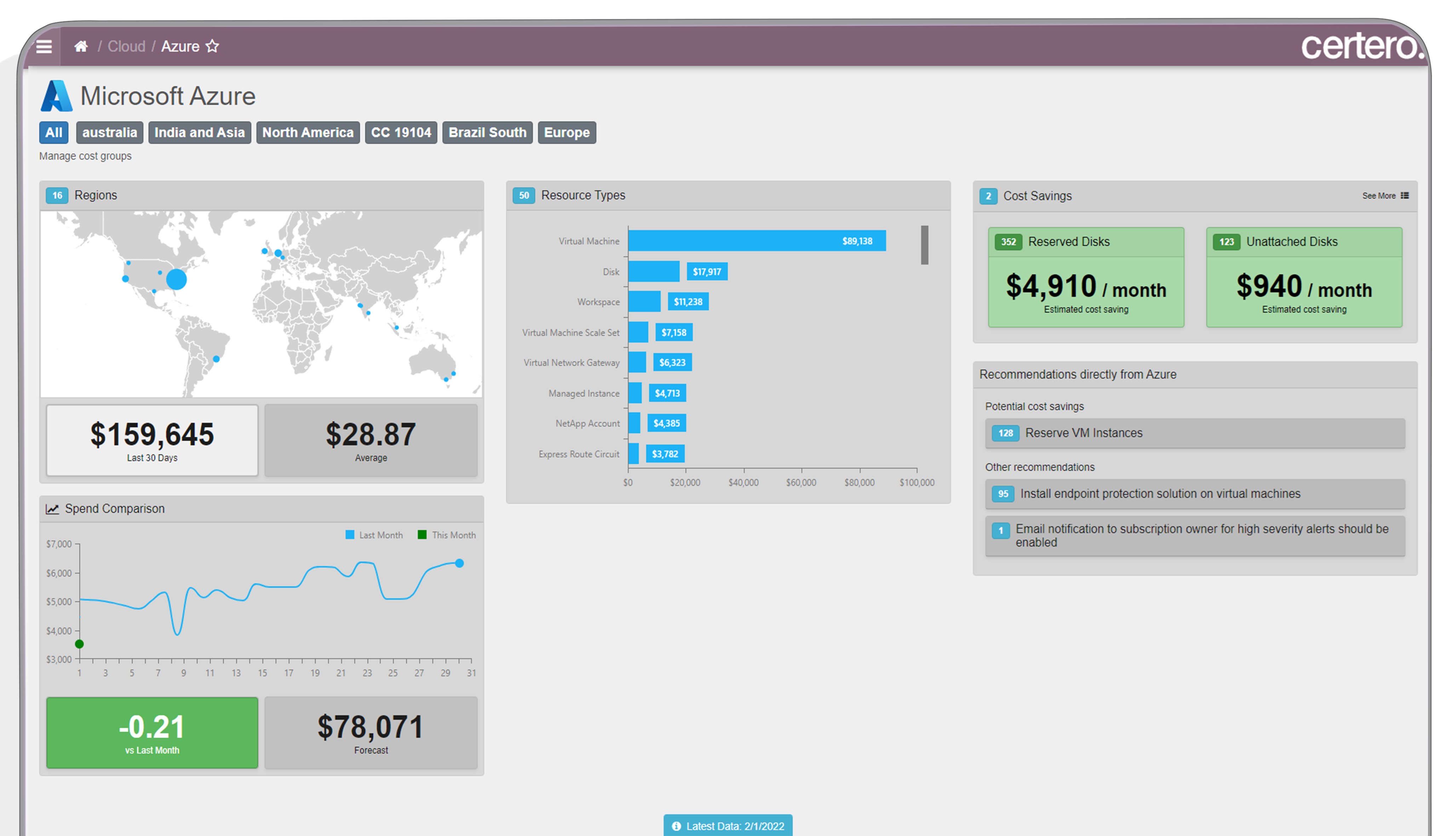
Task: Select the All cost group
Action: pyautogui.click(x=54, y=133)
